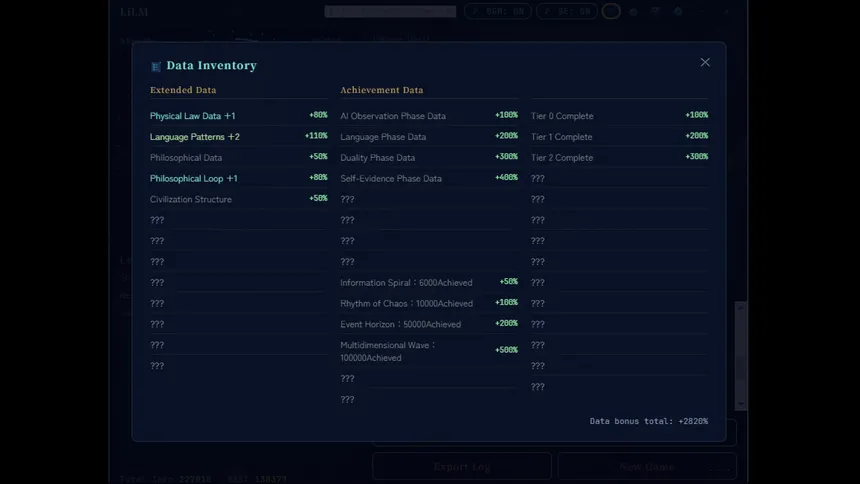Click the Data Inventory title icon
The height and width of the screenshot is (484, 860).
coord(156,66)
